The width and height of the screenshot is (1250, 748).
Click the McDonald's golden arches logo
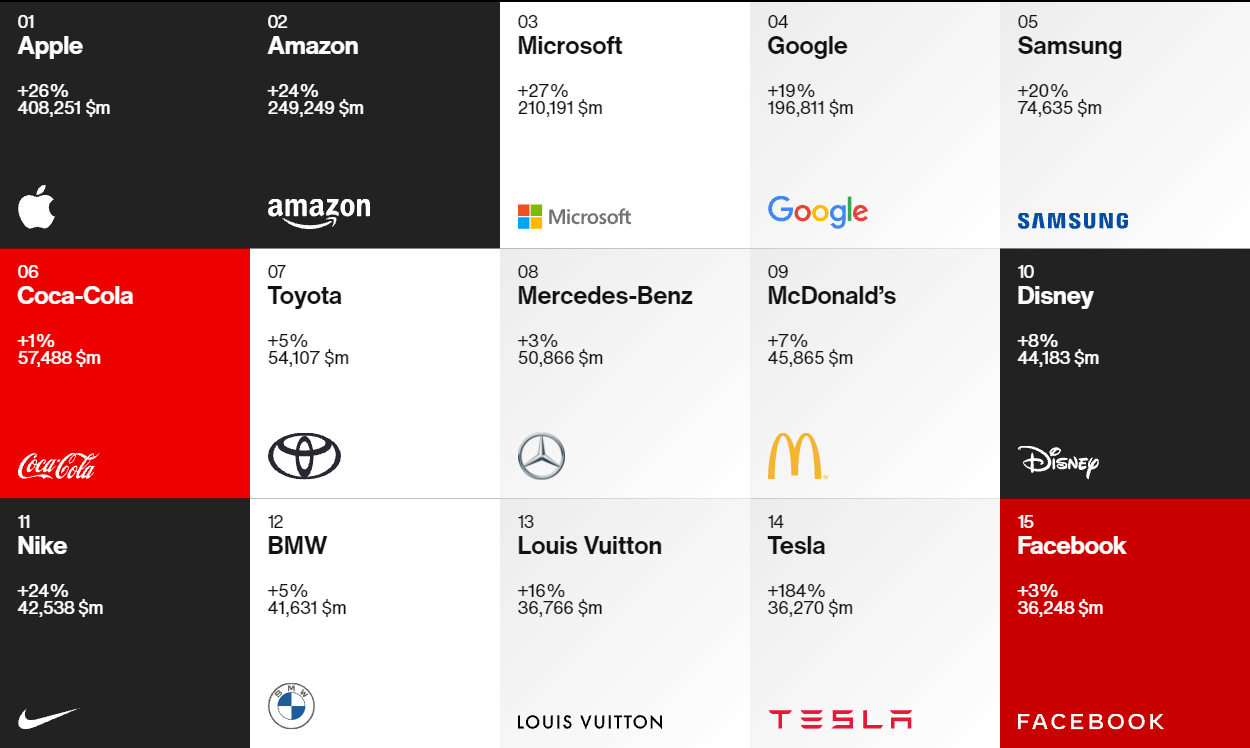coord(795,457)
